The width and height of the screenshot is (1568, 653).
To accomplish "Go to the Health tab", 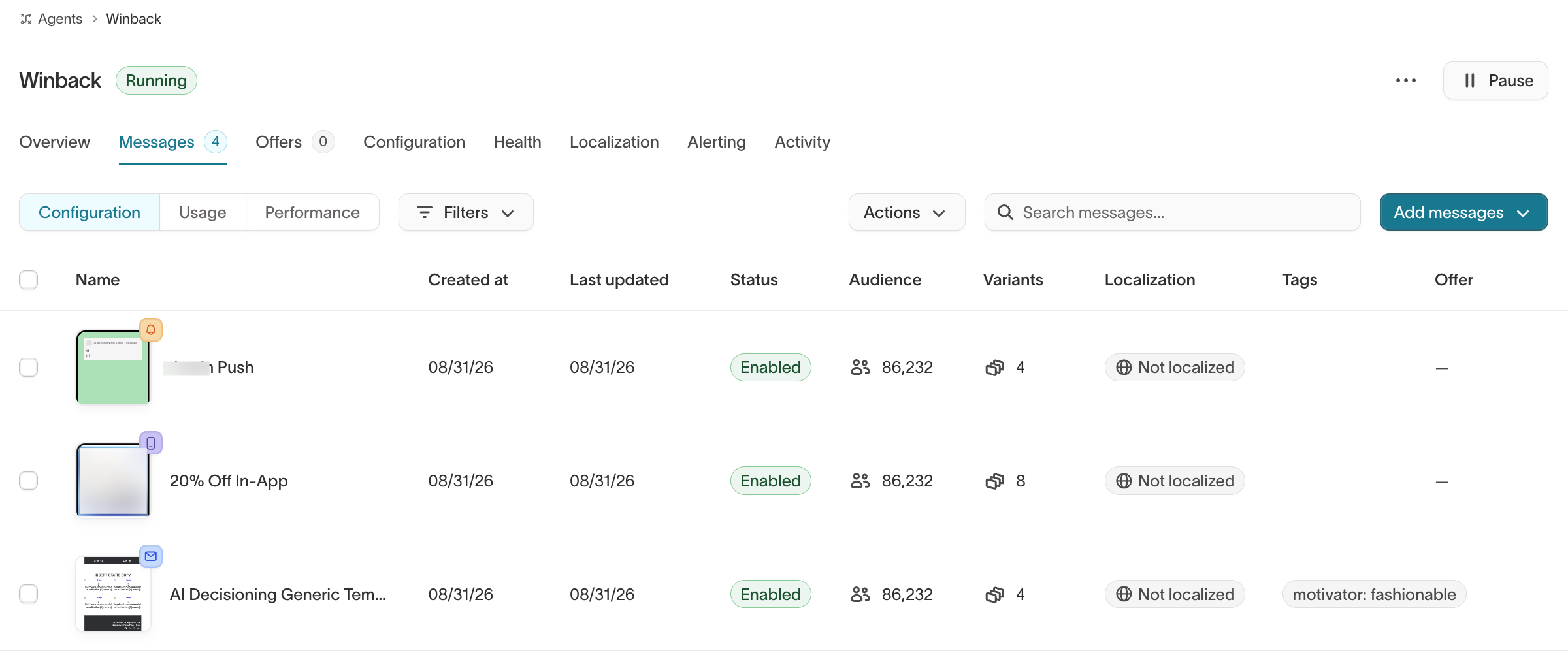I will (x=517, y=142).
